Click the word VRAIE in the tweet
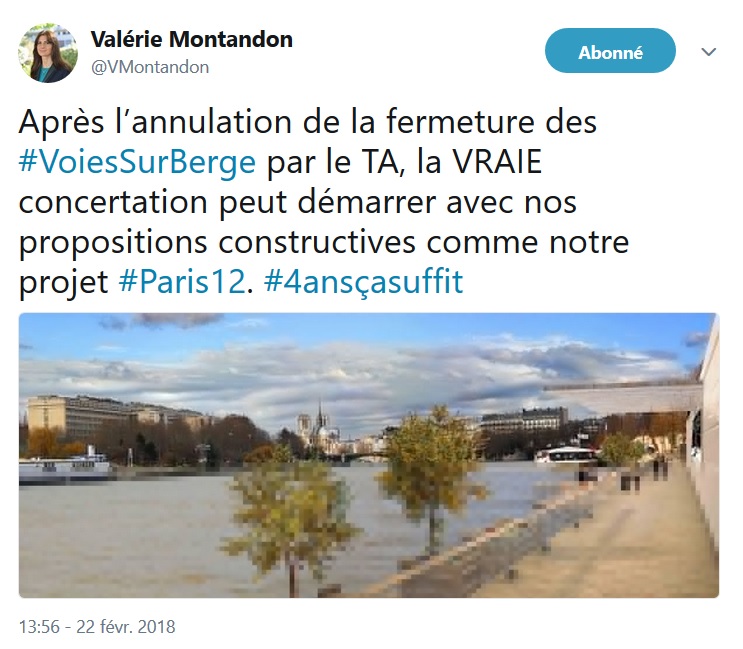This screenshot has height=649, width=743. [498, 162]
